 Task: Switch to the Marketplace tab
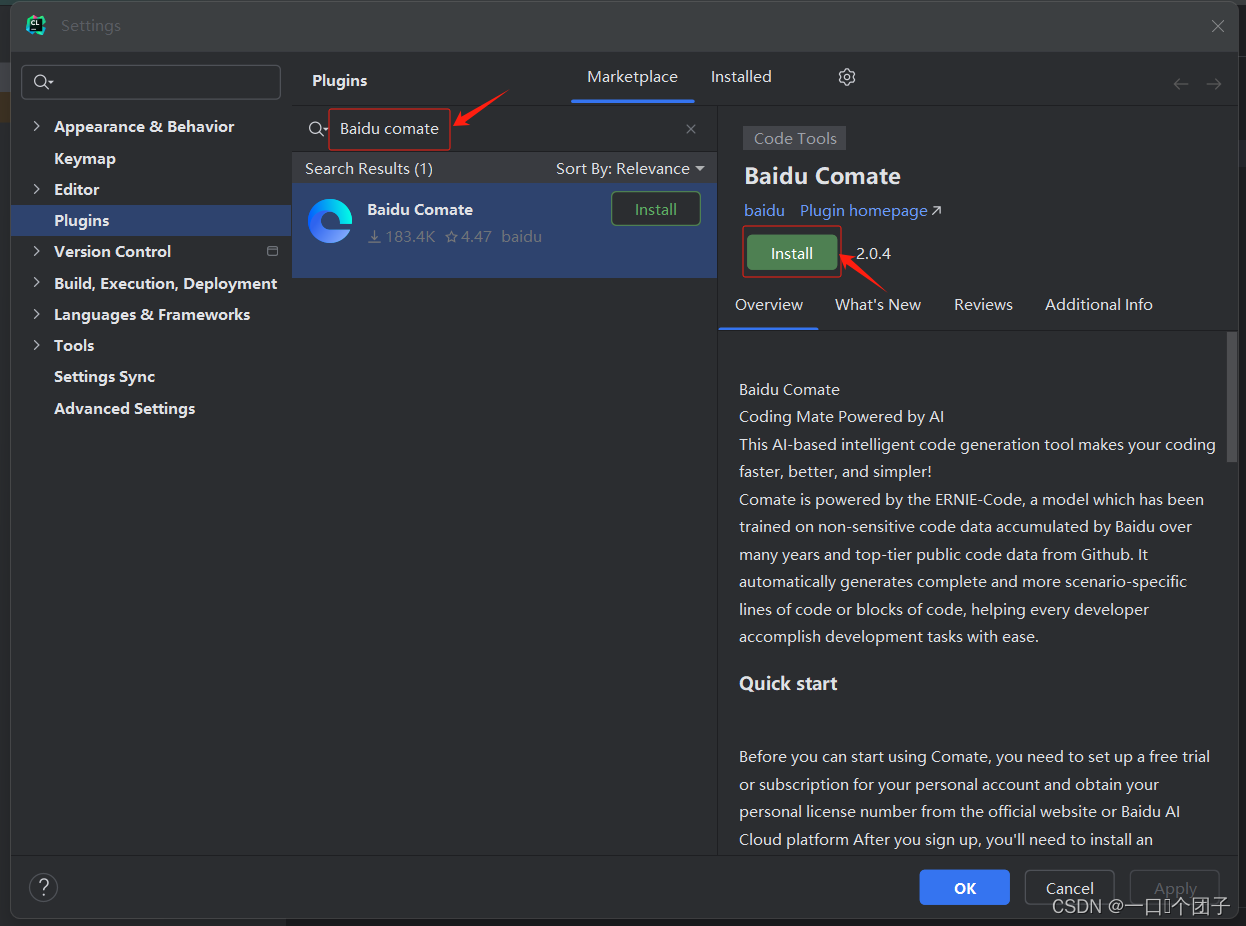tap(632, 77)
